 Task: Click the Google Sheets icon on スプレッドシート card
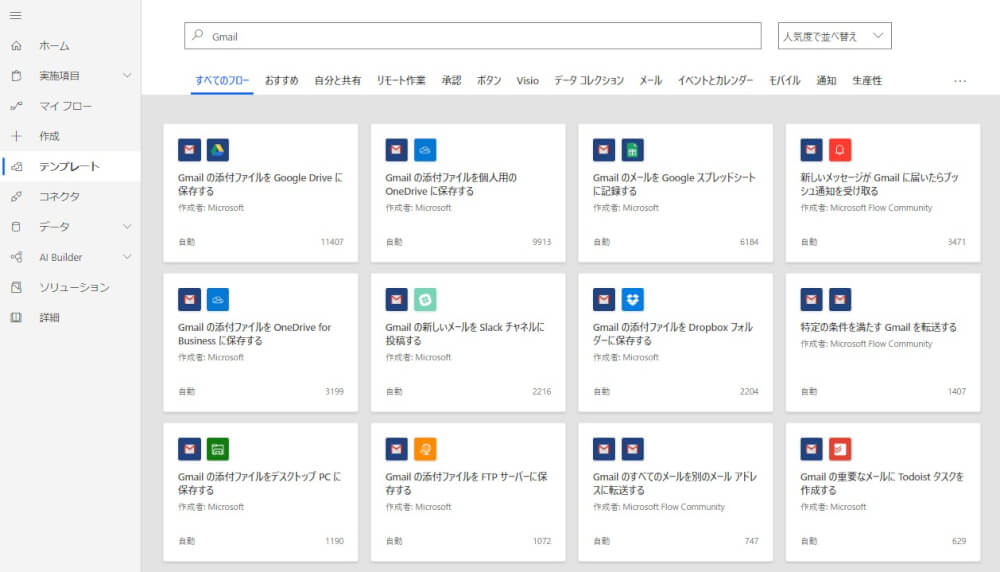(633, 150)
